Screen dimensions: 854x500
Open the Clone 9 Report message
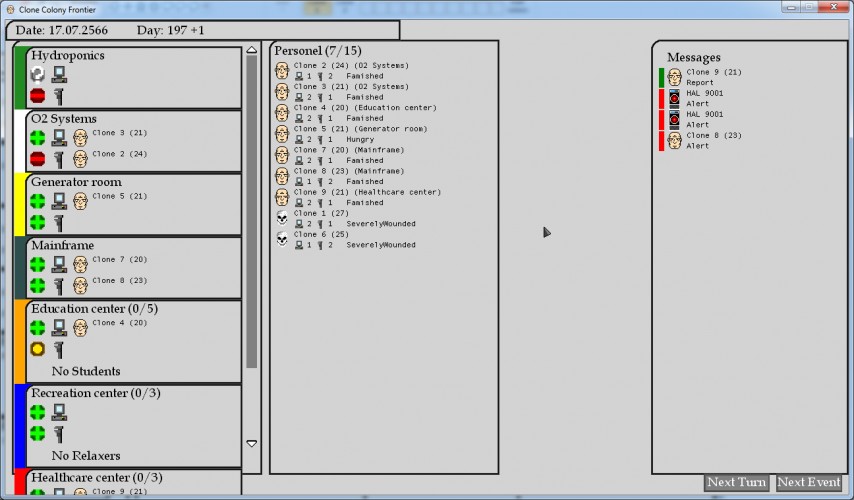pos(700,77)
